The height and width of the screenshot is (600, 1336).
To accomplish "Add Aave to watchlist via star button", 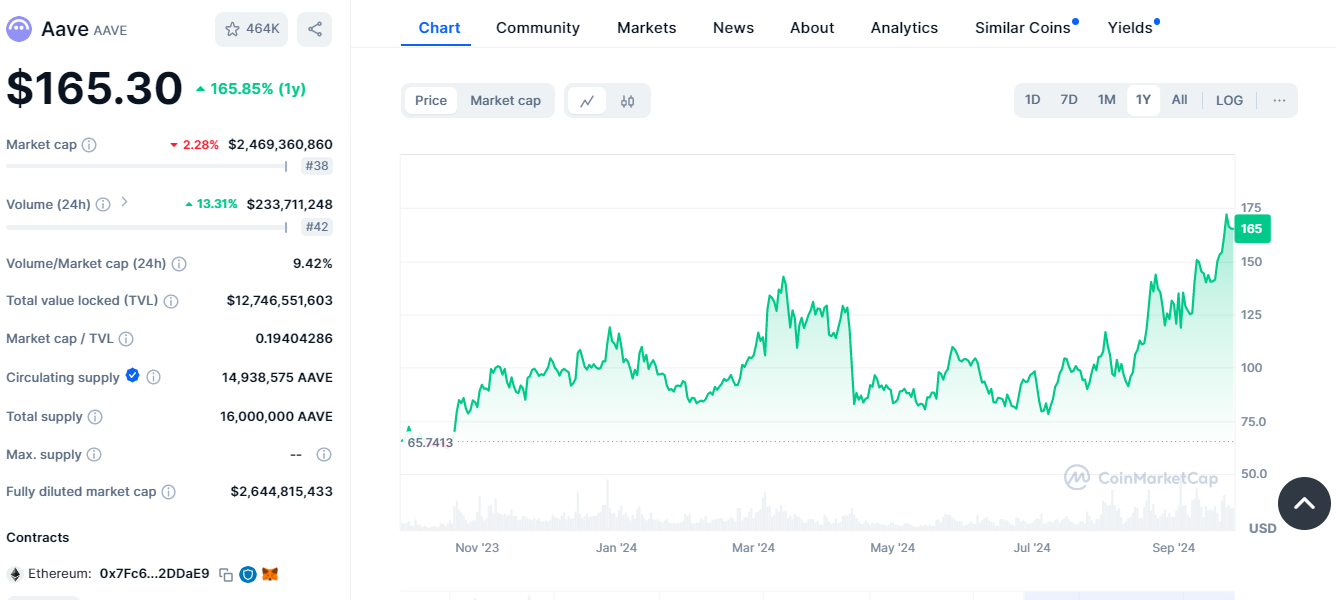I will [x=251, y=29].
